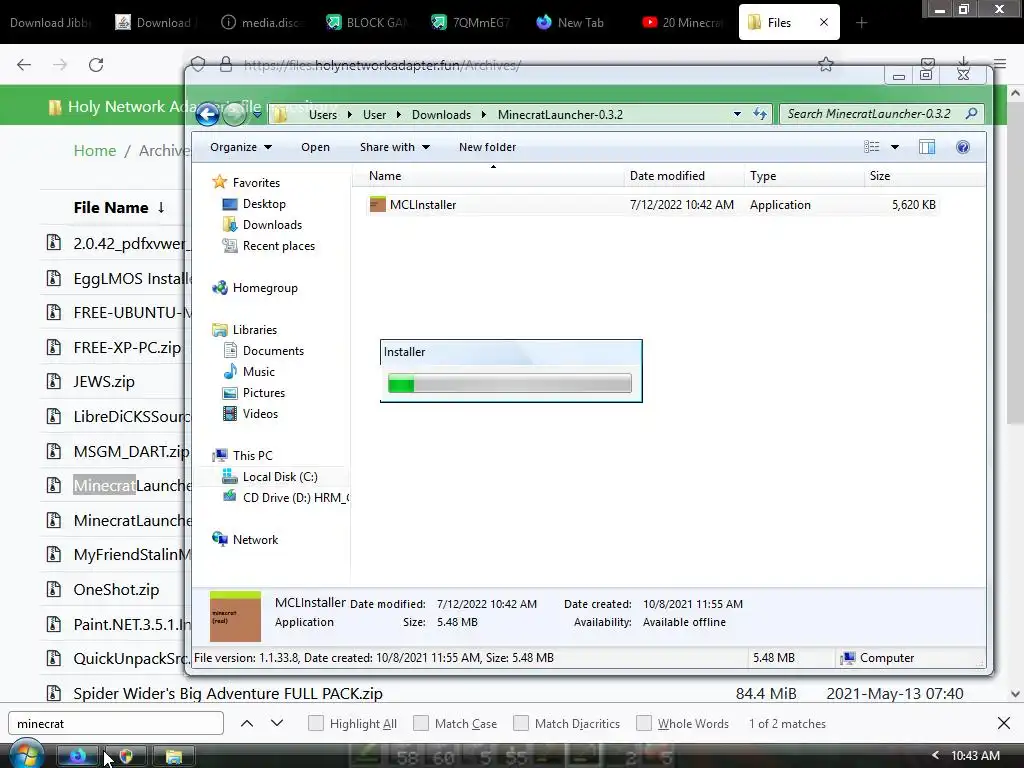Toggle the Explorer preview pane icon
The width and height of the screenshot is (1024, 768).
[927, 147]
